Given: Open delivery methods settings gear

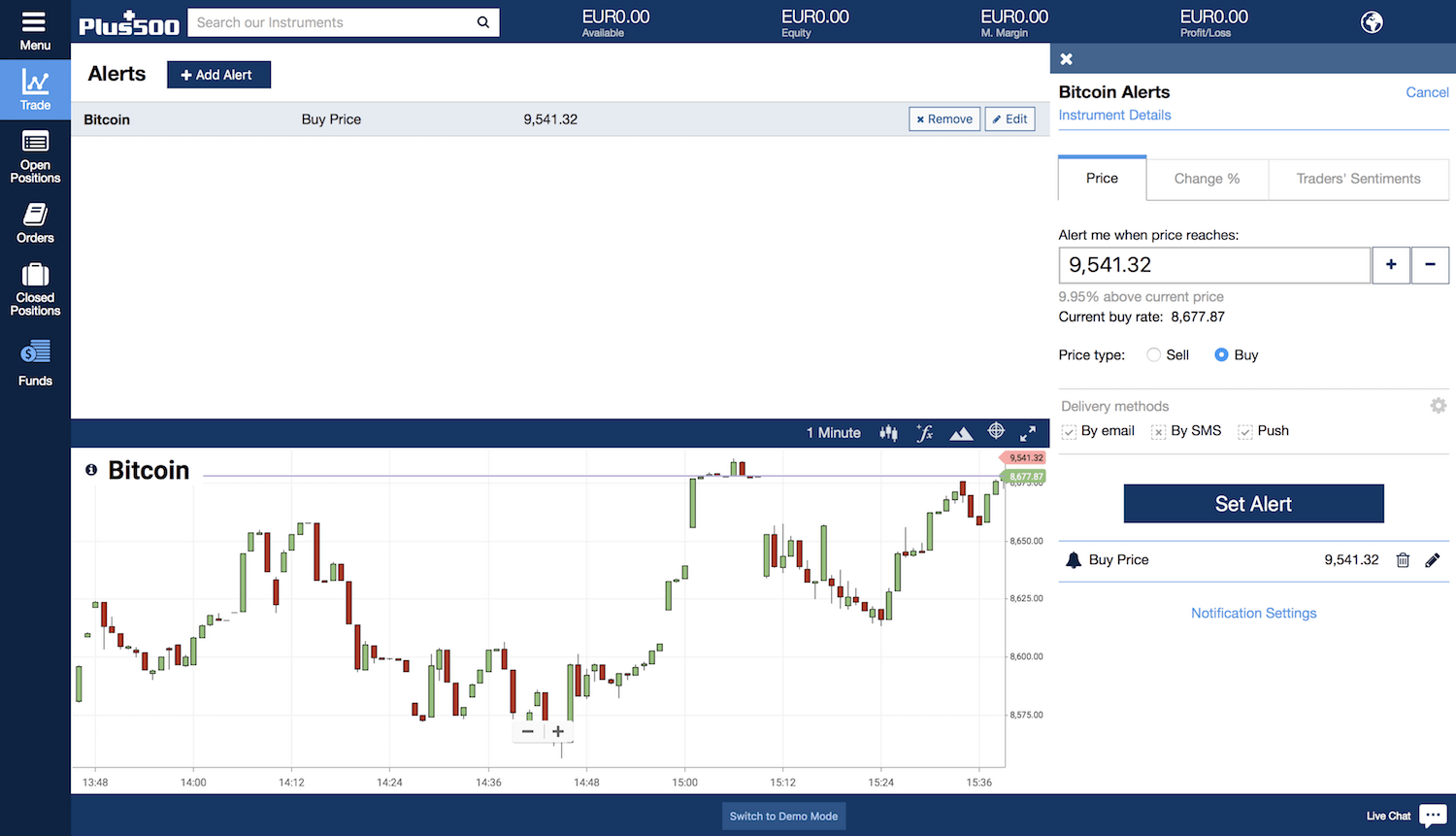Looking at the screenshot, I should [x=1439, y=406].
